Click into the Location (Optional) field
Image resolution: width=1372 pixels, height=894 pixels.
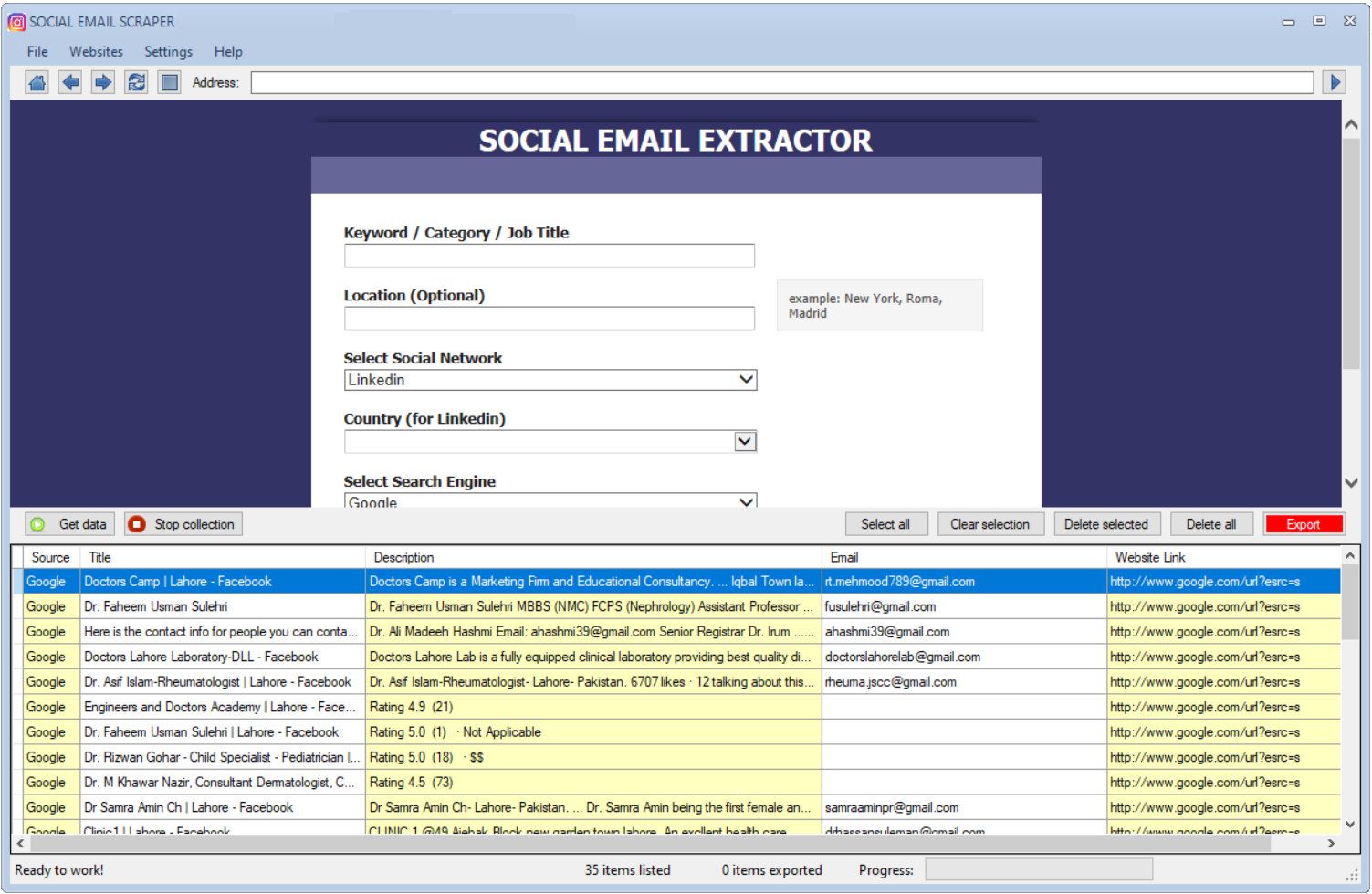pos(549,319)
